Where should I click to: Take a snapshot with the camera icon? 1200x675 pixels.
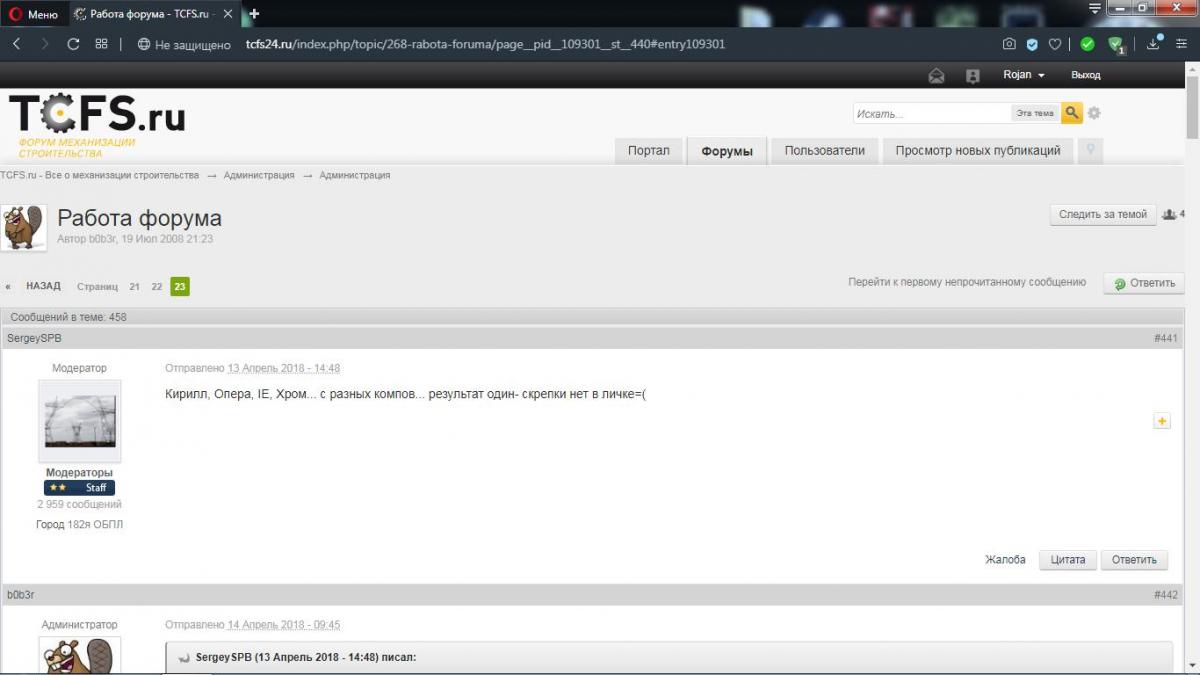1009,44
